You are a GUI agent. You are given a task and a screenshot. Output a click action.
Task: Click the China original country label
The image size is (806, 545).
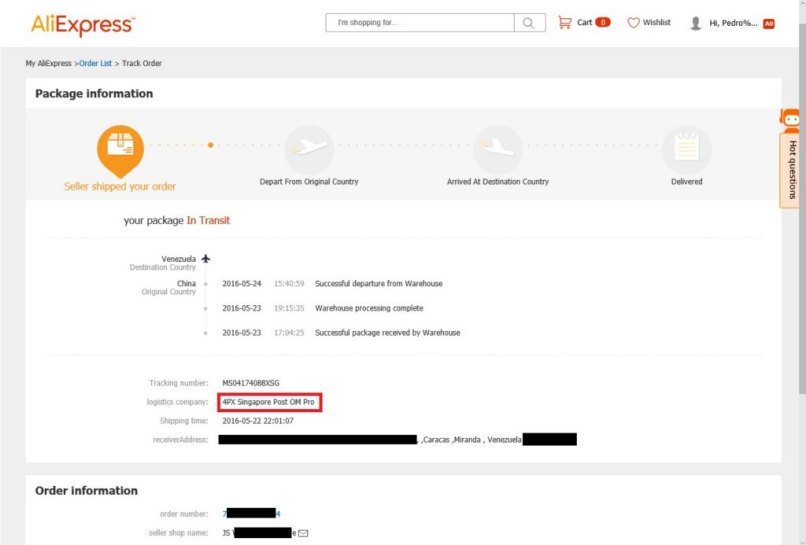click(x=186, y=283)
